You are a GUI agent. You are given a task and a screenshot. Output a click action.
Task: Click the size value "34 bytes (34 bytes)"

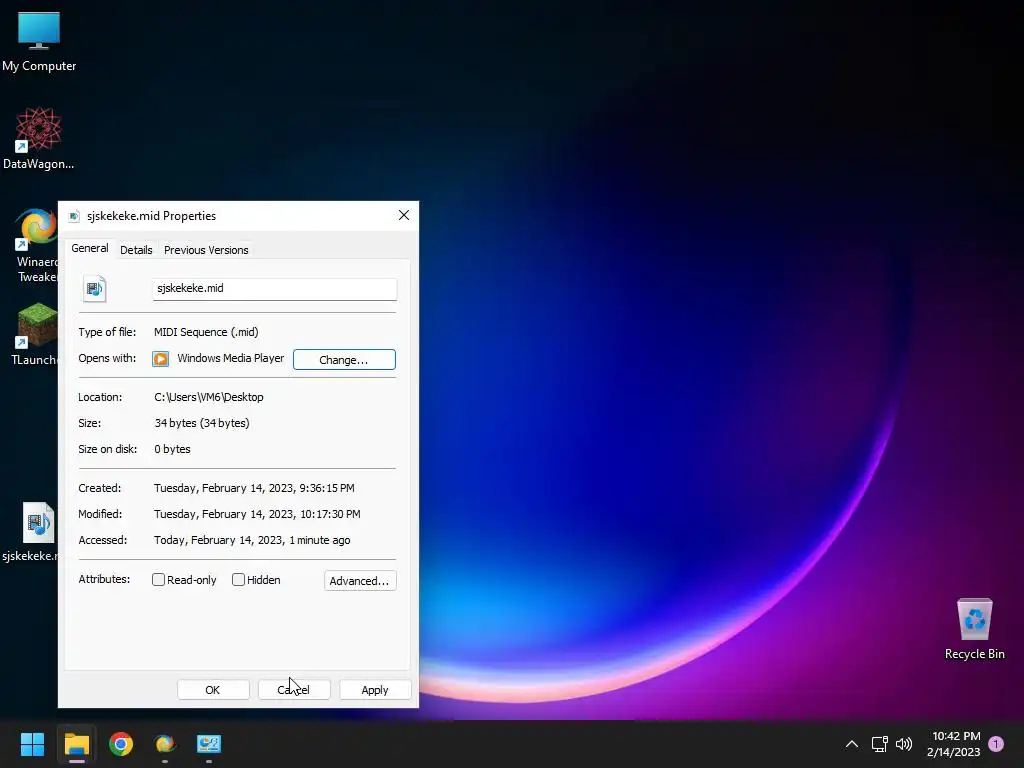pos(202,423)
